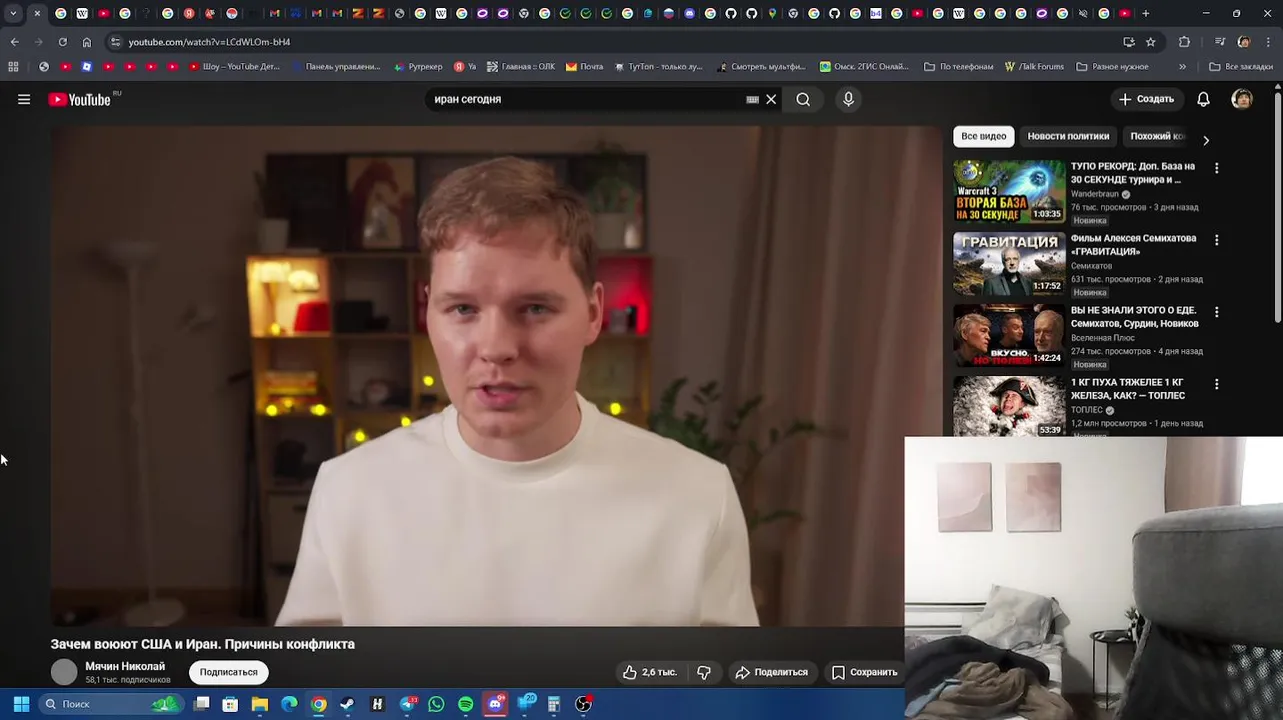Open WhatsApp from the taskbar

[x=436, y=704]
